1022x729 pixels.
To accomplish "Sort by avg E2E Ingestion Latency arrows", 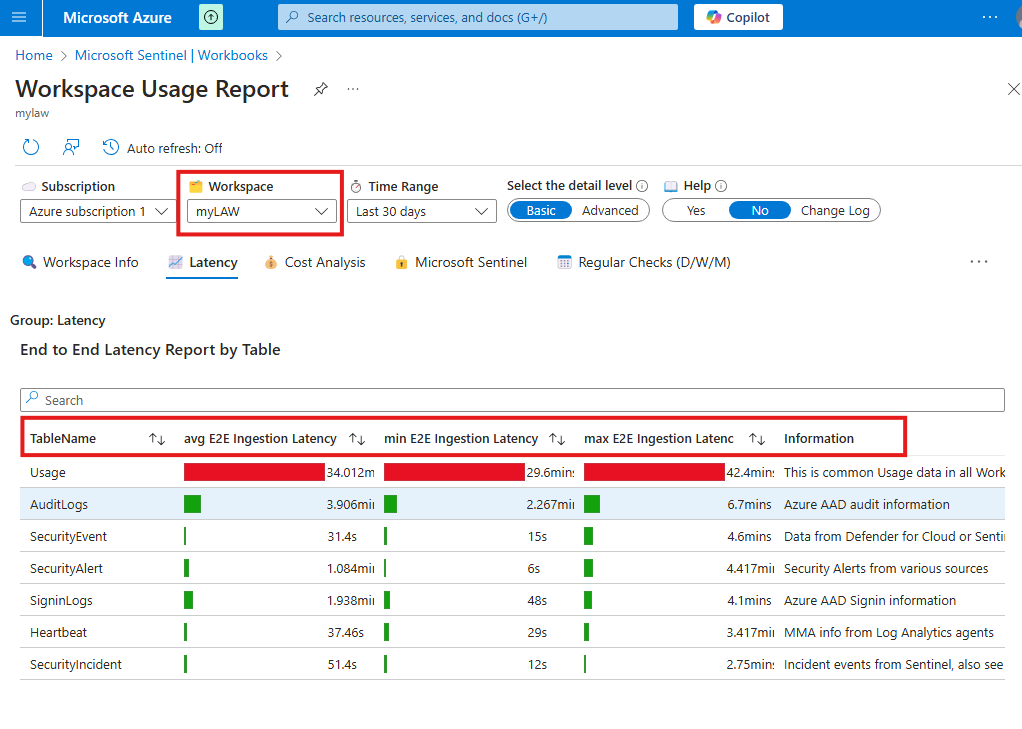I will point(357,439).
